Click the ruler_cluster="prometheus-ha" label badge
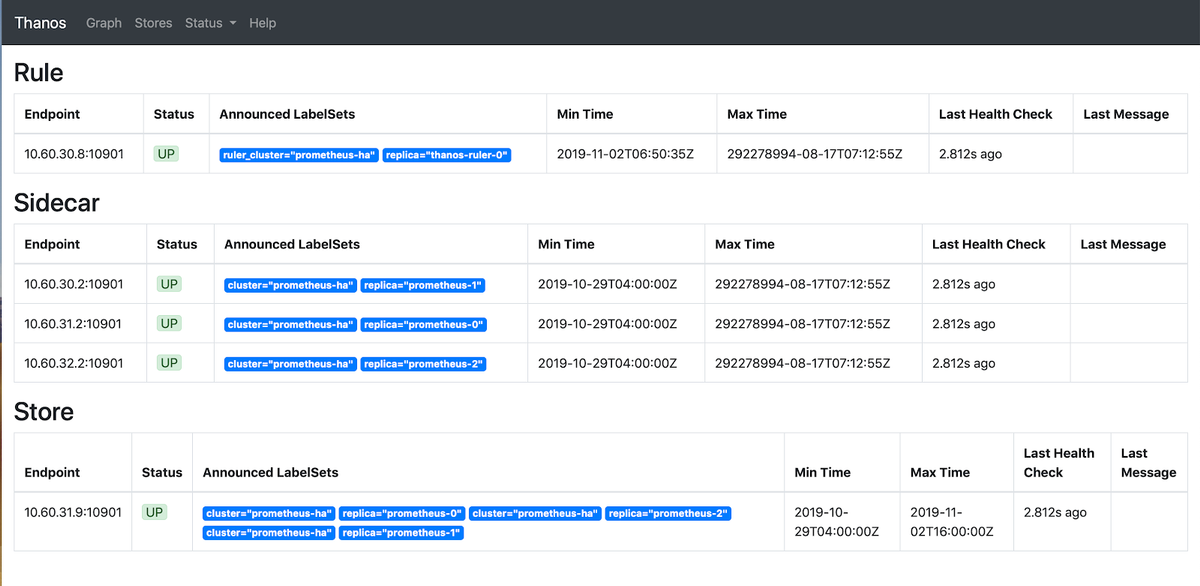The height and width of the screenshot is (586, 1200). point(299,155)
